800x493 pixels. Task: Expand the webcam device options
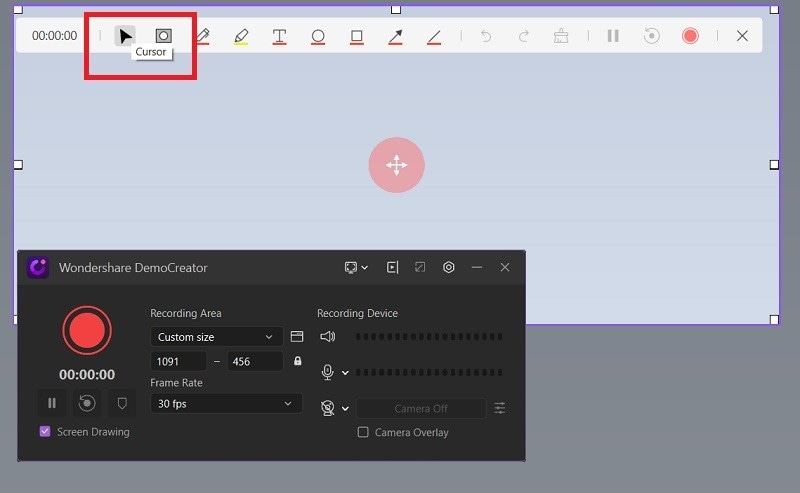point(345,408)
